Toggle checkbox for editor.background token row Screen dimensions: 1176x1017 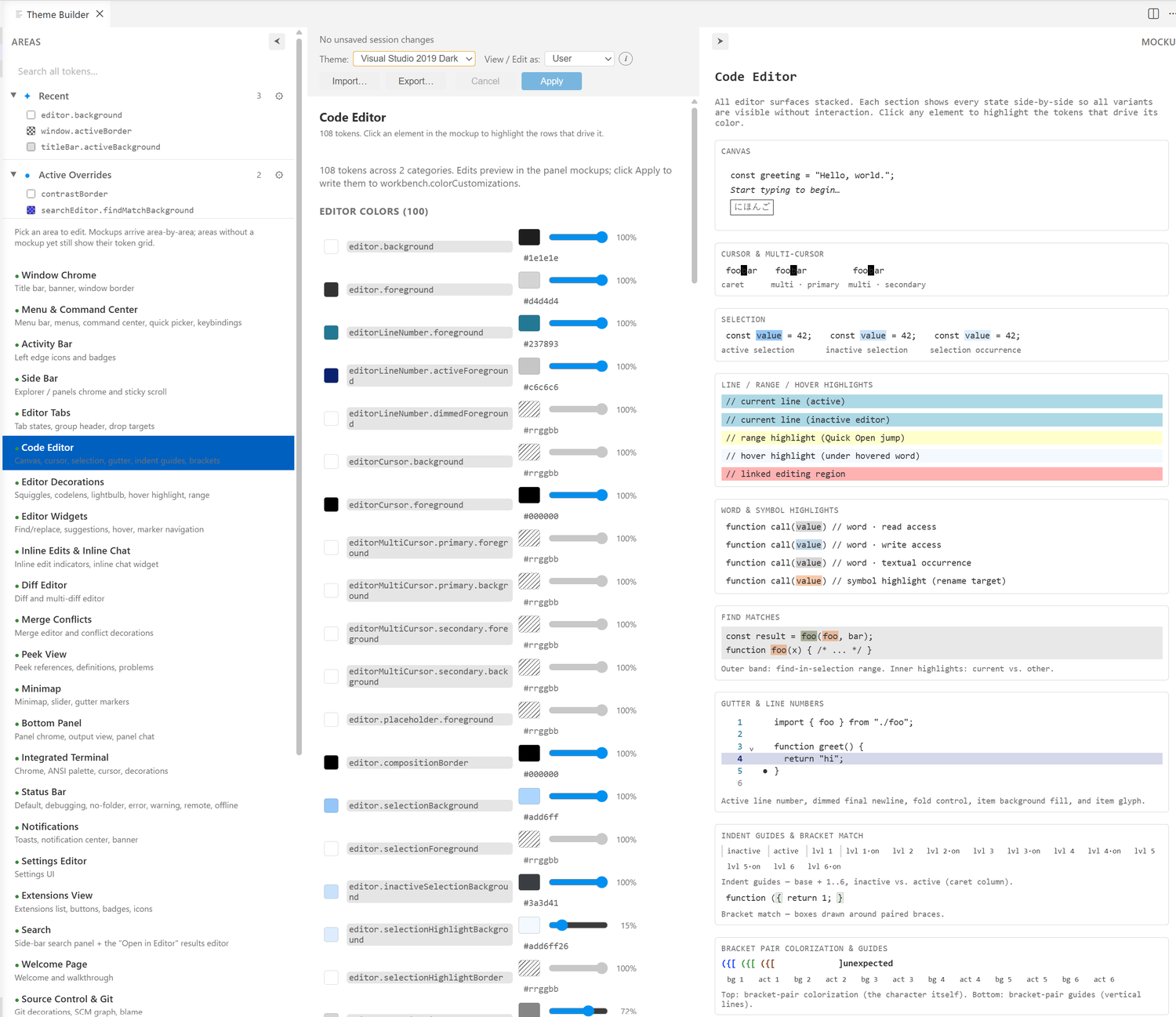[x=332, y=246]
